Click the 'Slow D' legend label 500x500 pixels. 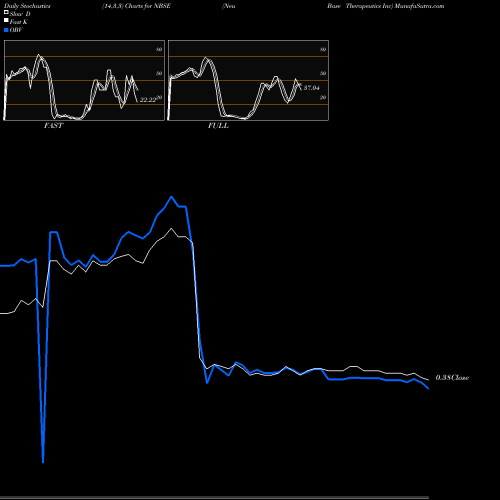tap(20, 14)
